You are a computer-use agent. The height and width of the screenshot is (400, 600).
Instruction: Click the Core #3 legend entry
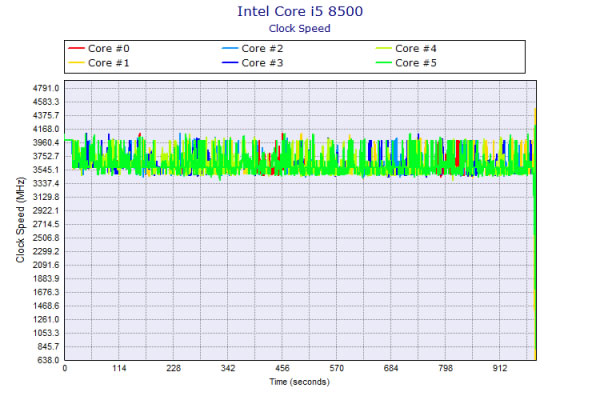click(x=253, y=63)
